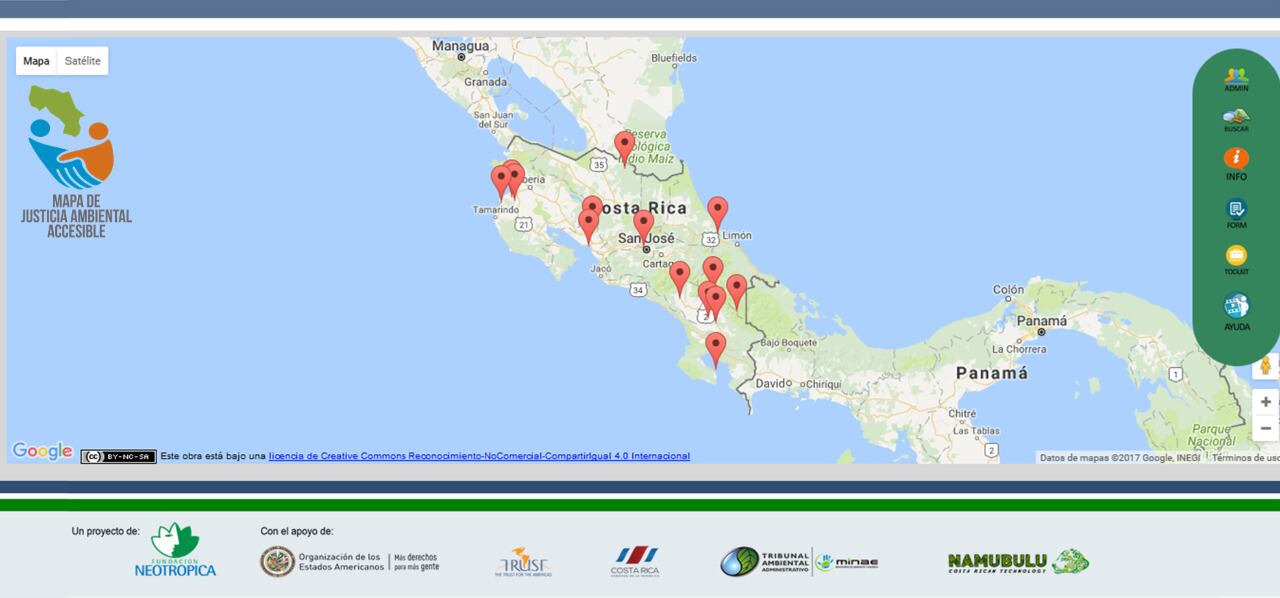The image size is (1280, 598).
Task: Open the yellow TOOLKIT icon
Action: 1236,258
